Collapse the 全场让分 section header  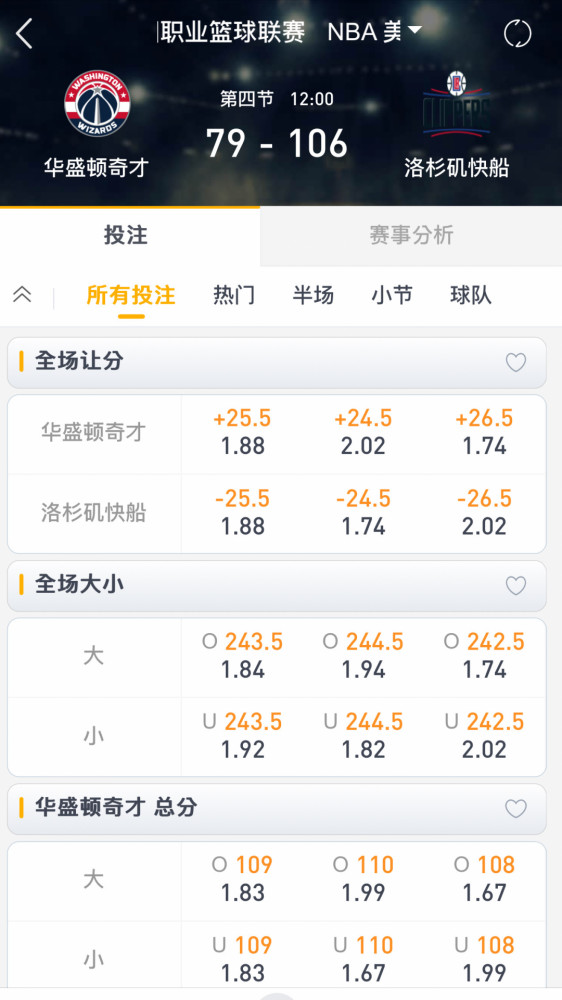tap(277, 362)
